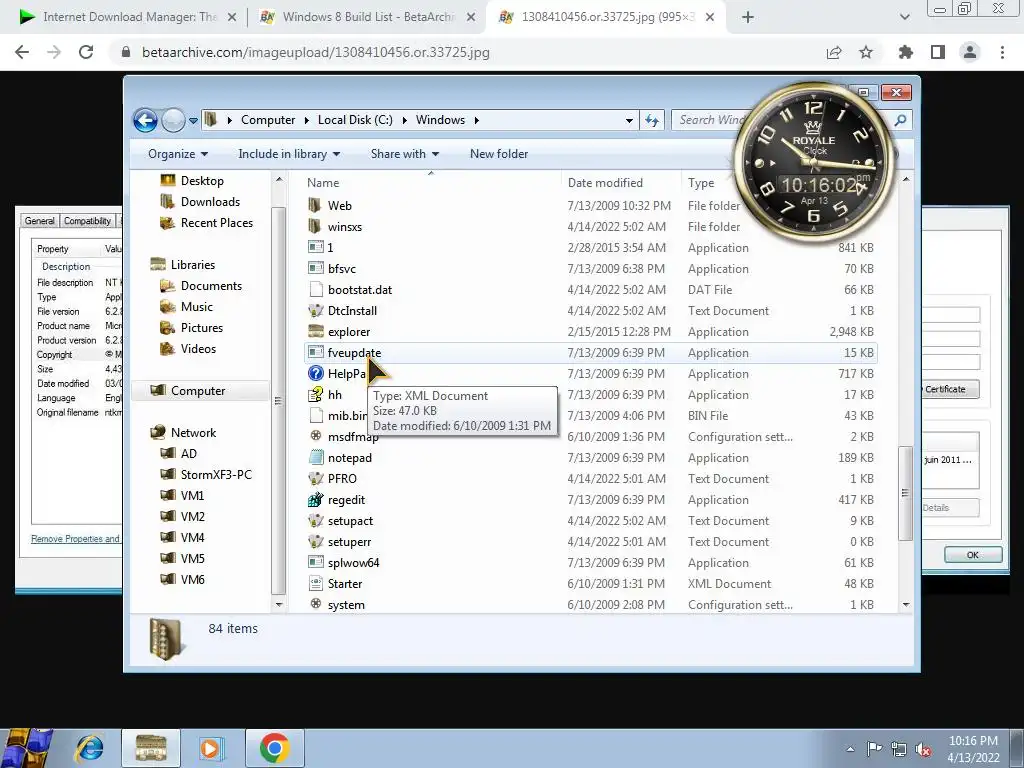
Task: Go forward in Explorer navigation
Action: click(173, 120)
